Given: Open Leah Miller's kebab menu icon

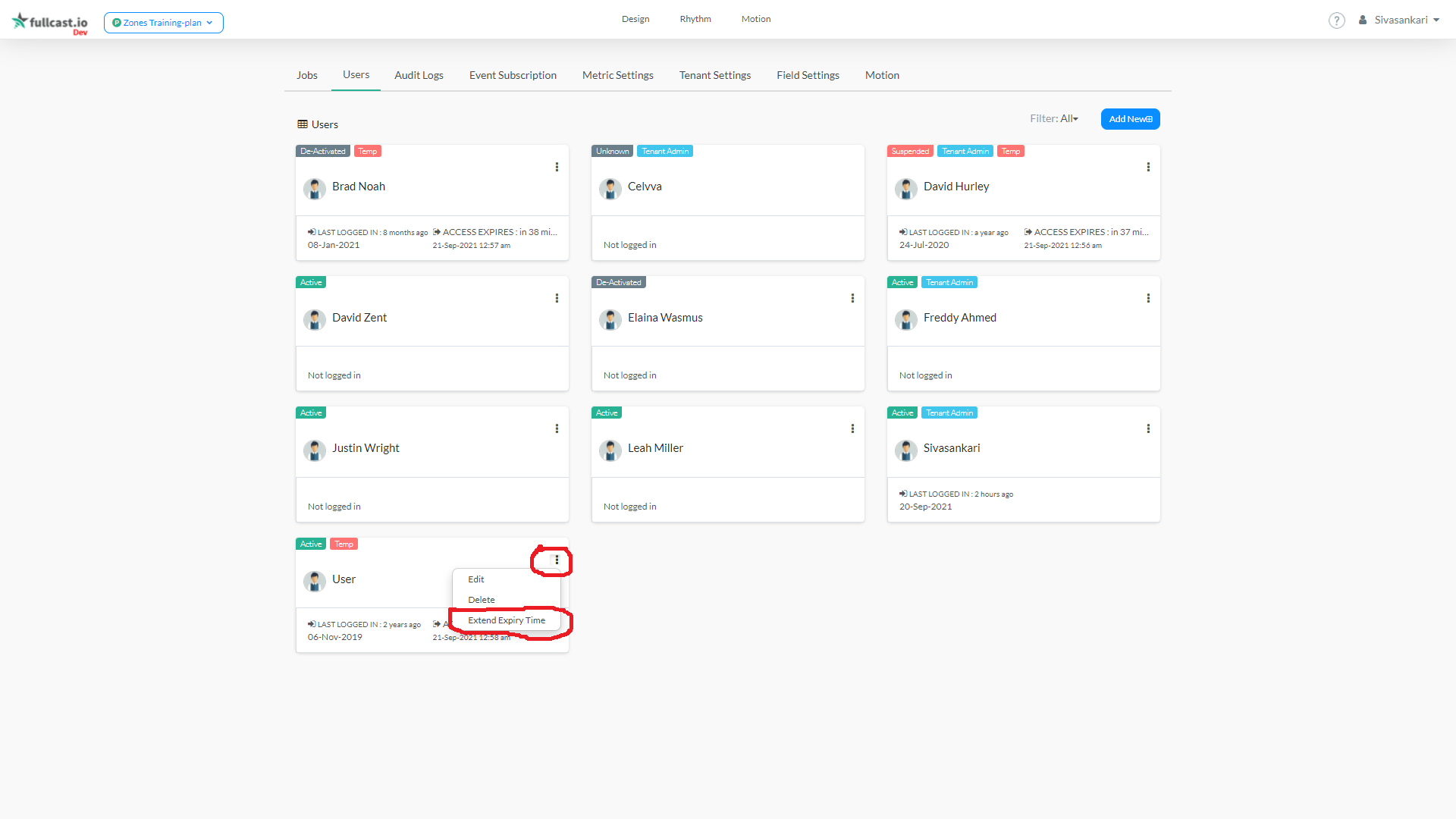Looking at the screenshot, I should (x=852, y=428).
